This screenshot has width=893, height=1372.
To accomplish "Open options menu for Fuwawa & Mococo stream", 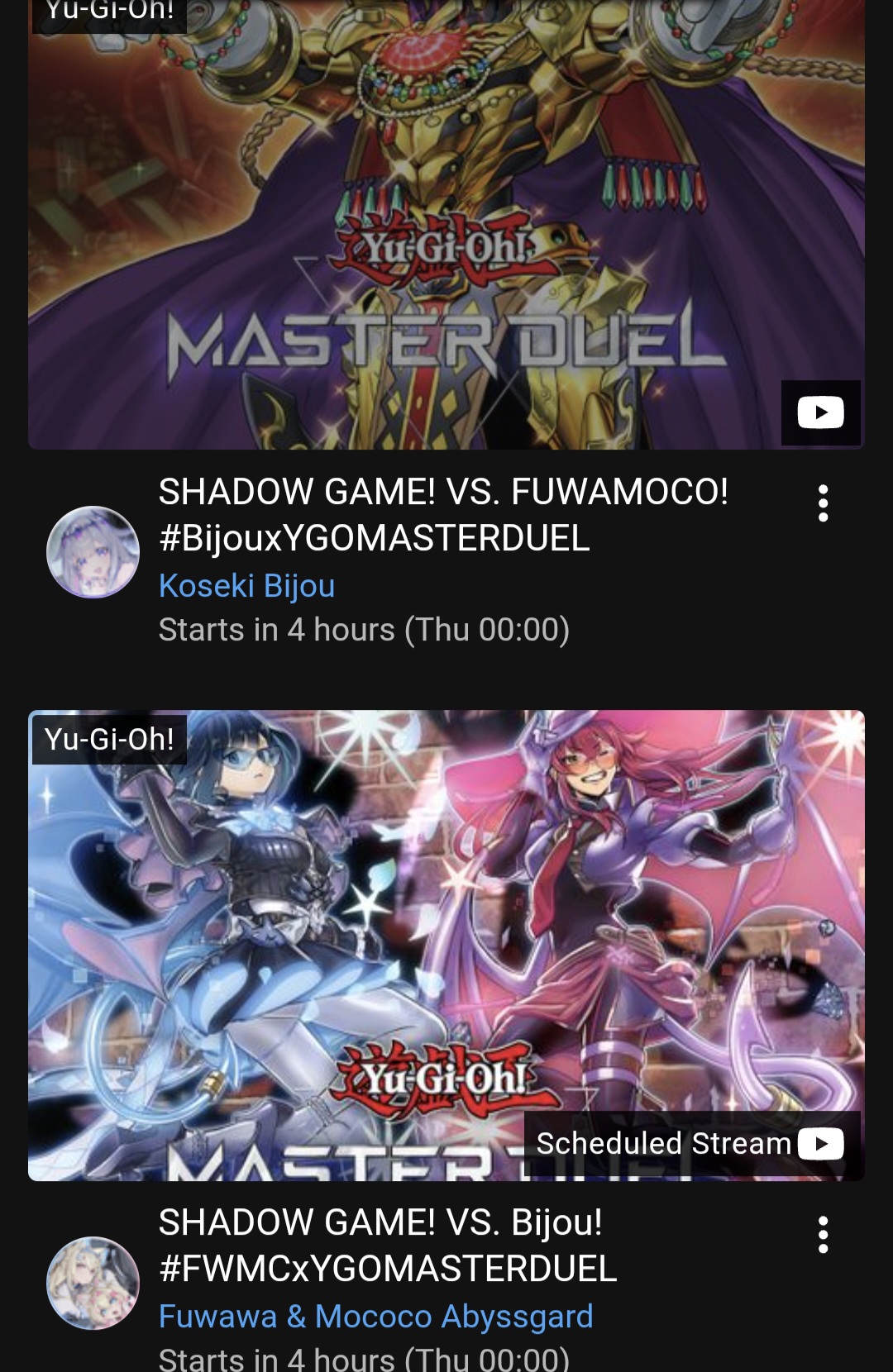I will 823,1235.
